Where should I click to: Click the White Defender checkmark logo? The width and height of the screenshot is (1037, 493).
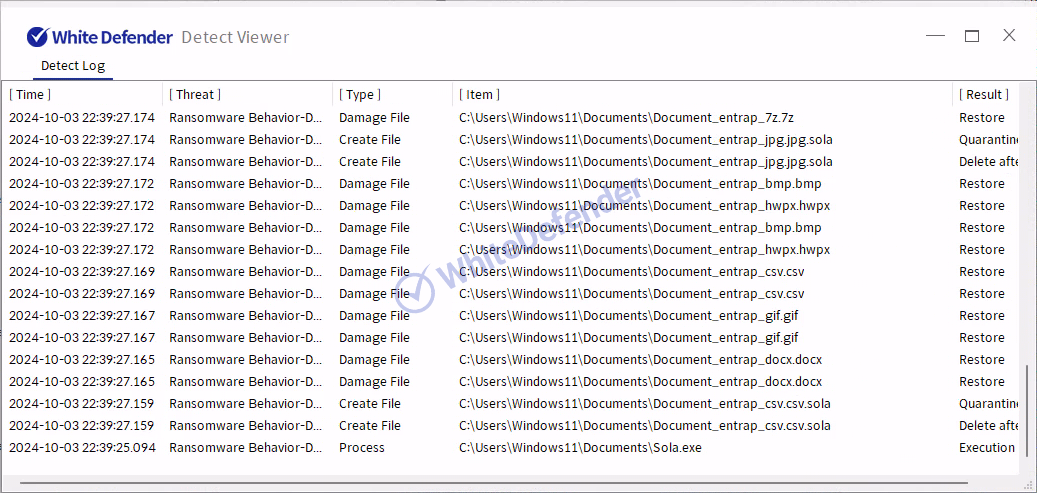click(38, 37)
